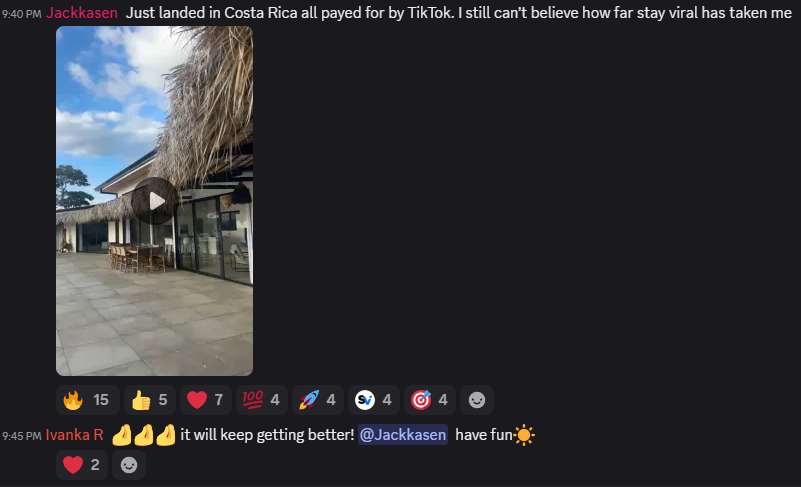Image resolution: width=801 pixels, height=487 pixels.
Task: Open add reaction picker under Jackkasen's video
Action: [477, 400]
